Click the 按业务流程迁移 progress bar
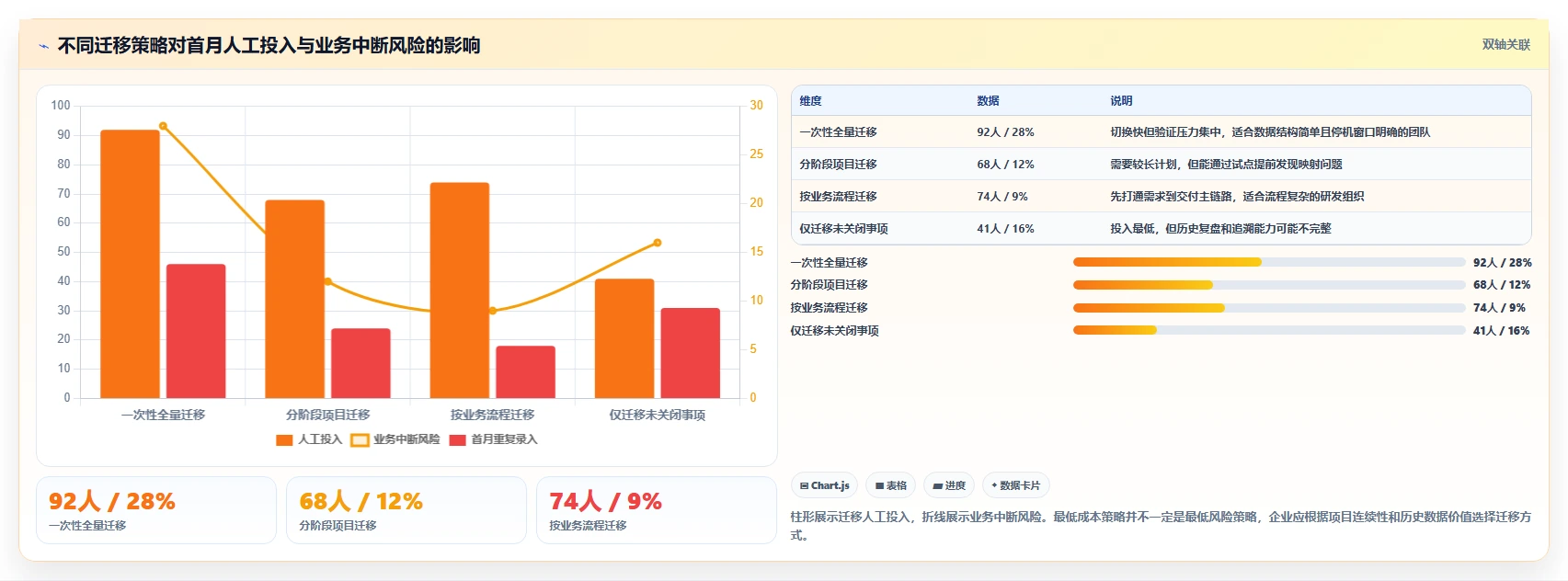This screenshot has width=1568, height=581. tap(1269, 308)
